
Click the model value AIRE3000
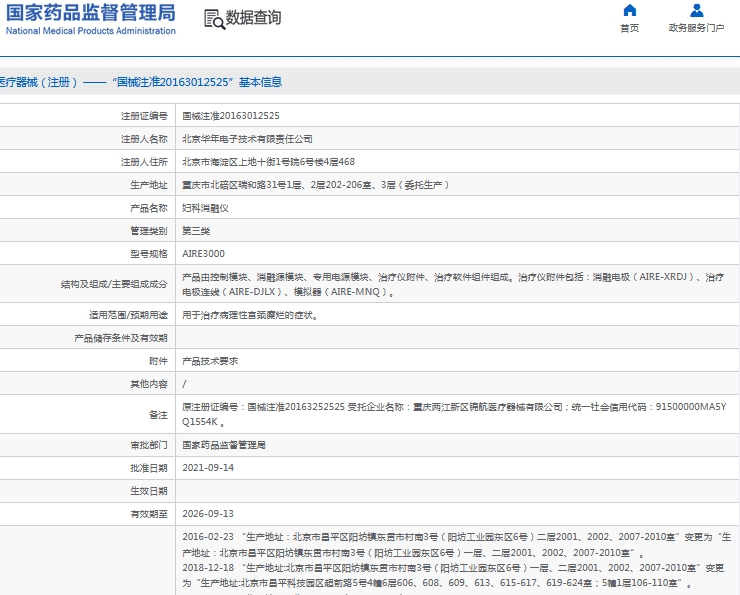click(203, 254)
